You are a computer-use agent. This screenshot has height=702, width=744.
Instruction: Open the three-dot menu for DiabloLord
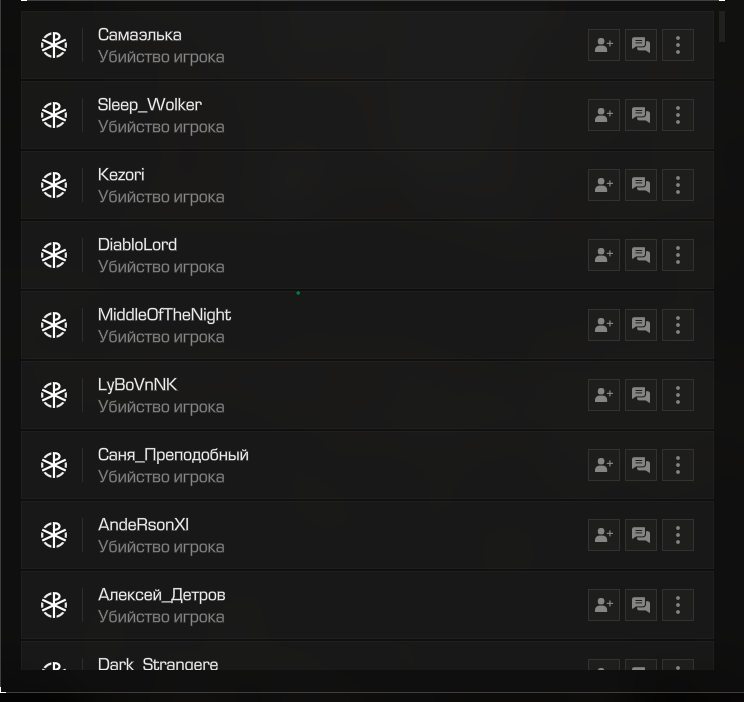[678, 255]
